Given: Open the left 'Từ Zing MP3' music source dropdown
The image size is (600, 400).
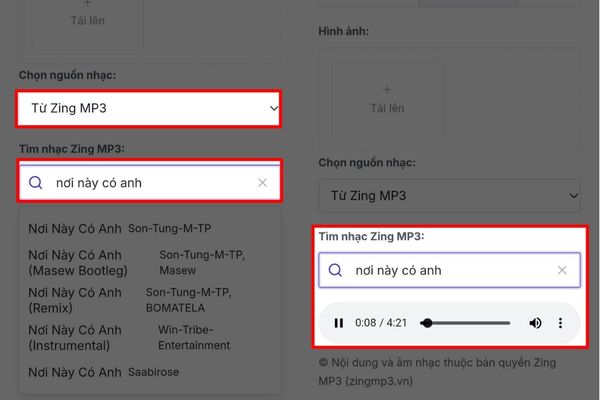Looking at the screenshot, I should coord(149,109).
